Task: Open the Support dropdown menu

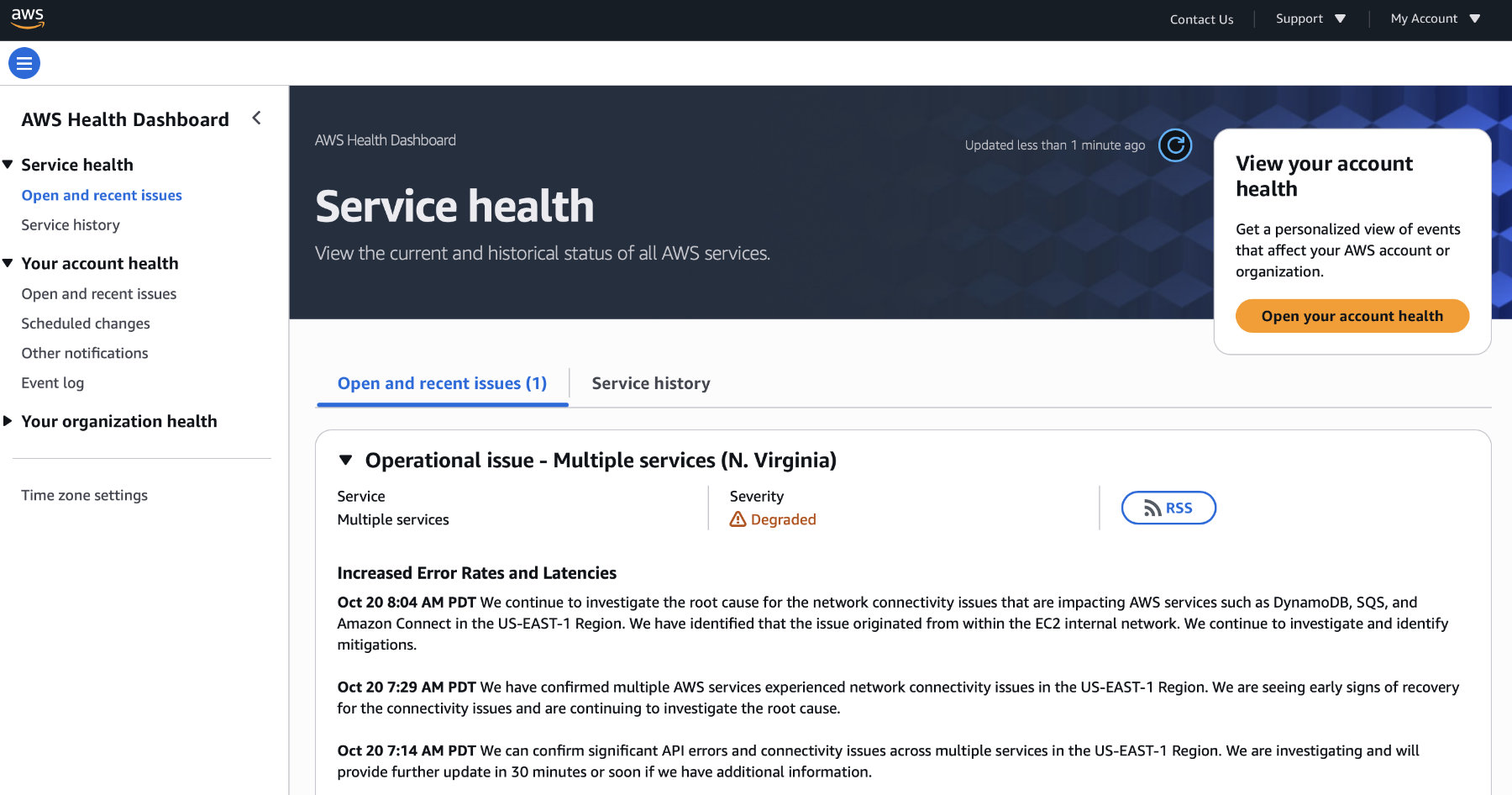Action: (x=1310, y=18)
